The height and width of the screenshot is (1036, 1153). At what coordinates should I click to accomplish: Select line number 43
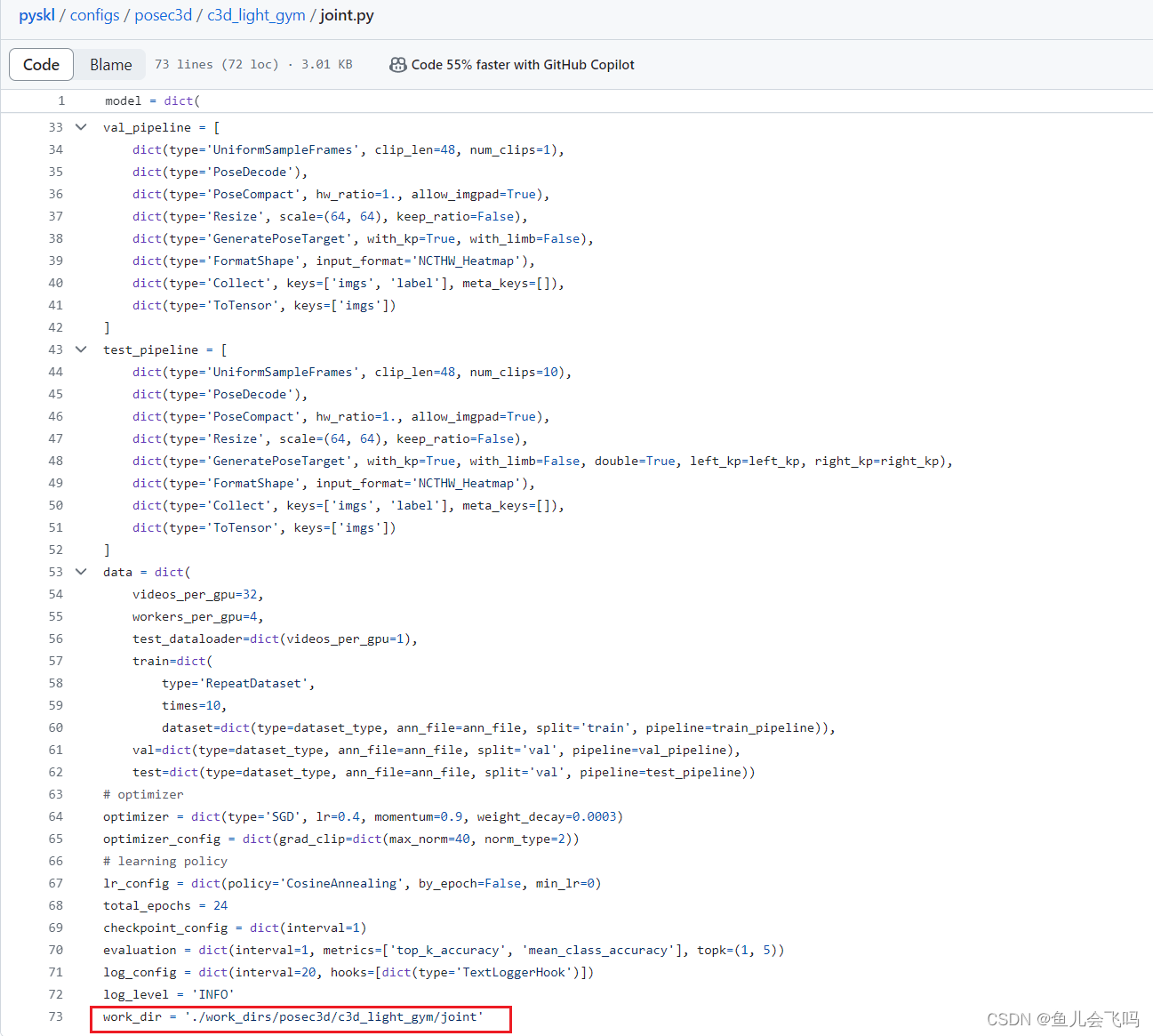[55, 349]
